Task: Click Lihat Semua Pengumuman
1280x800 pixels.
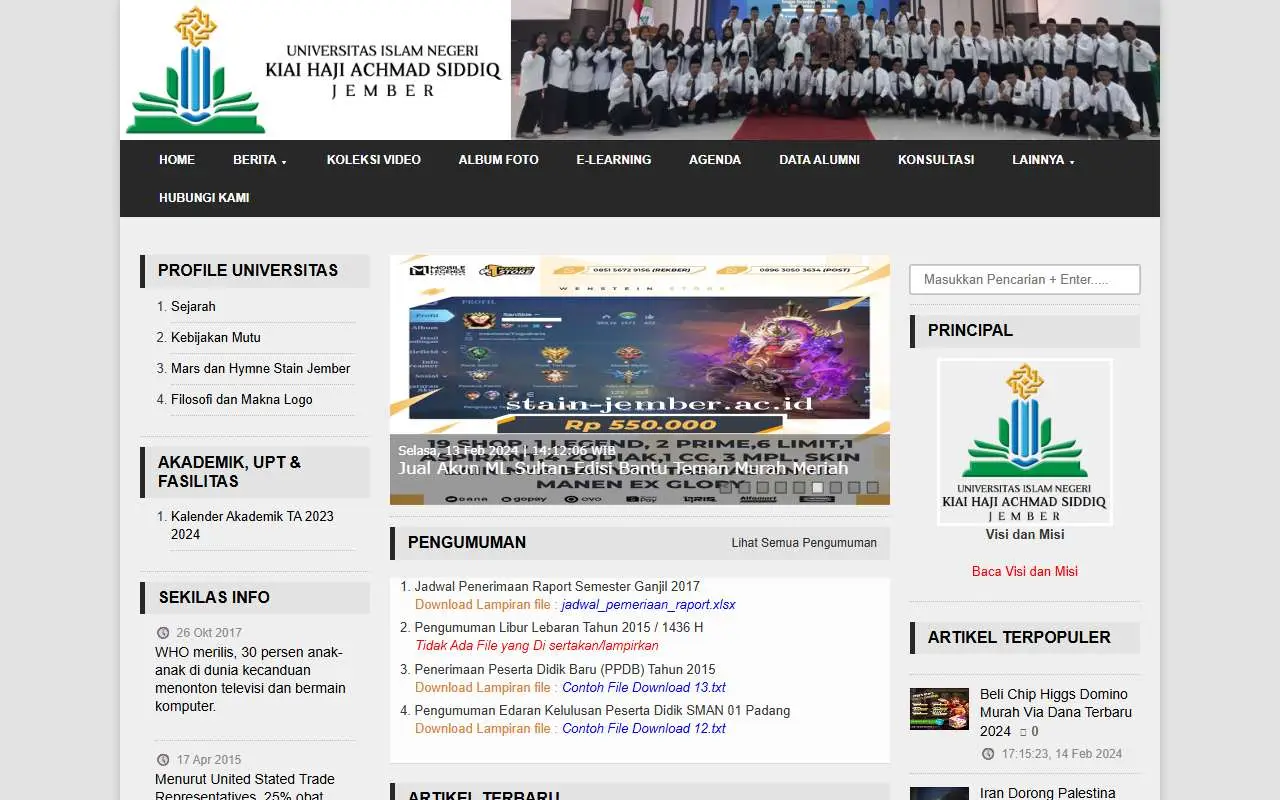Action: (x=804, y=543)
